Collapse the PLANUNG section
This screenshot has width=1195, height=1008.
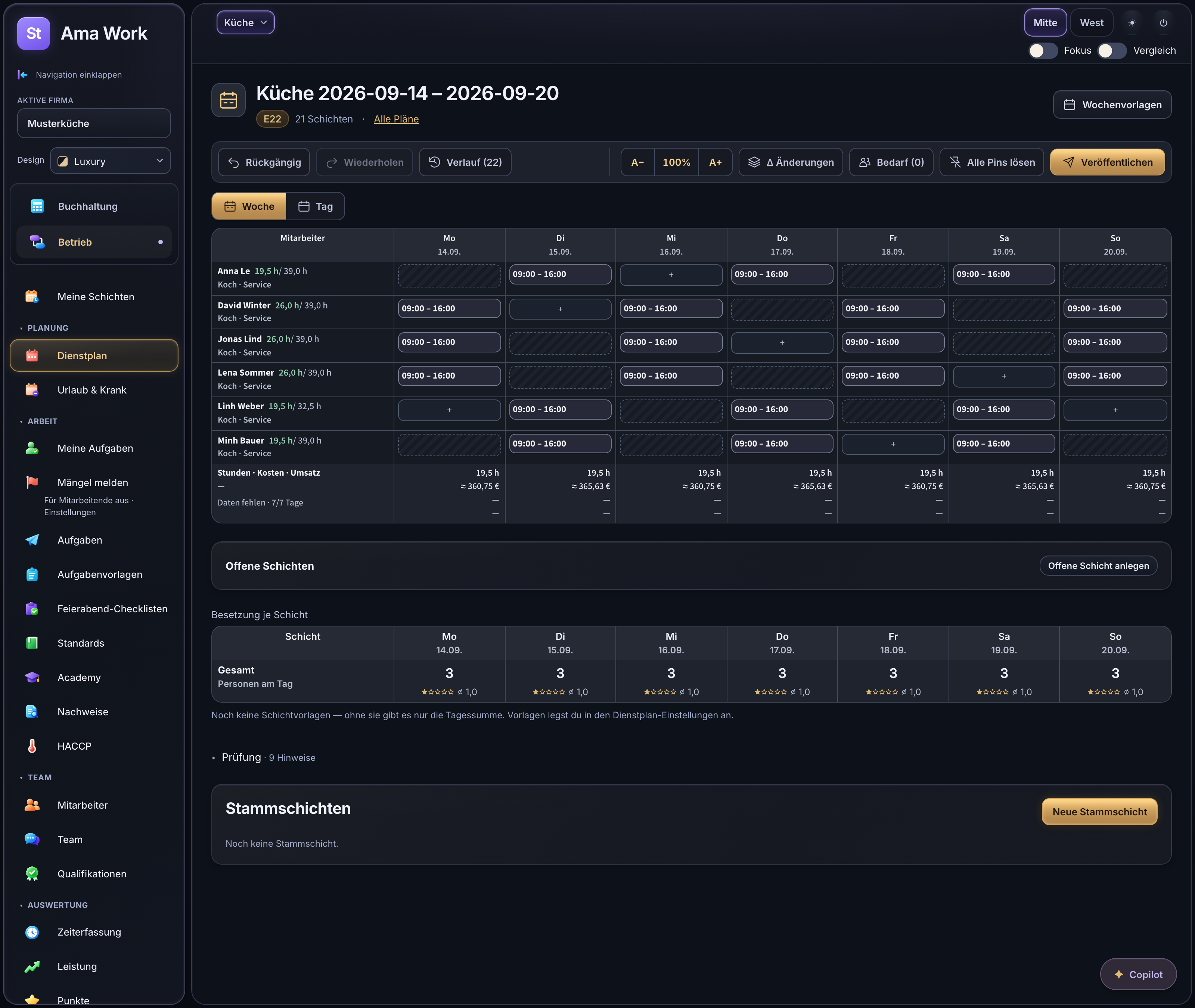click(44, 328)
